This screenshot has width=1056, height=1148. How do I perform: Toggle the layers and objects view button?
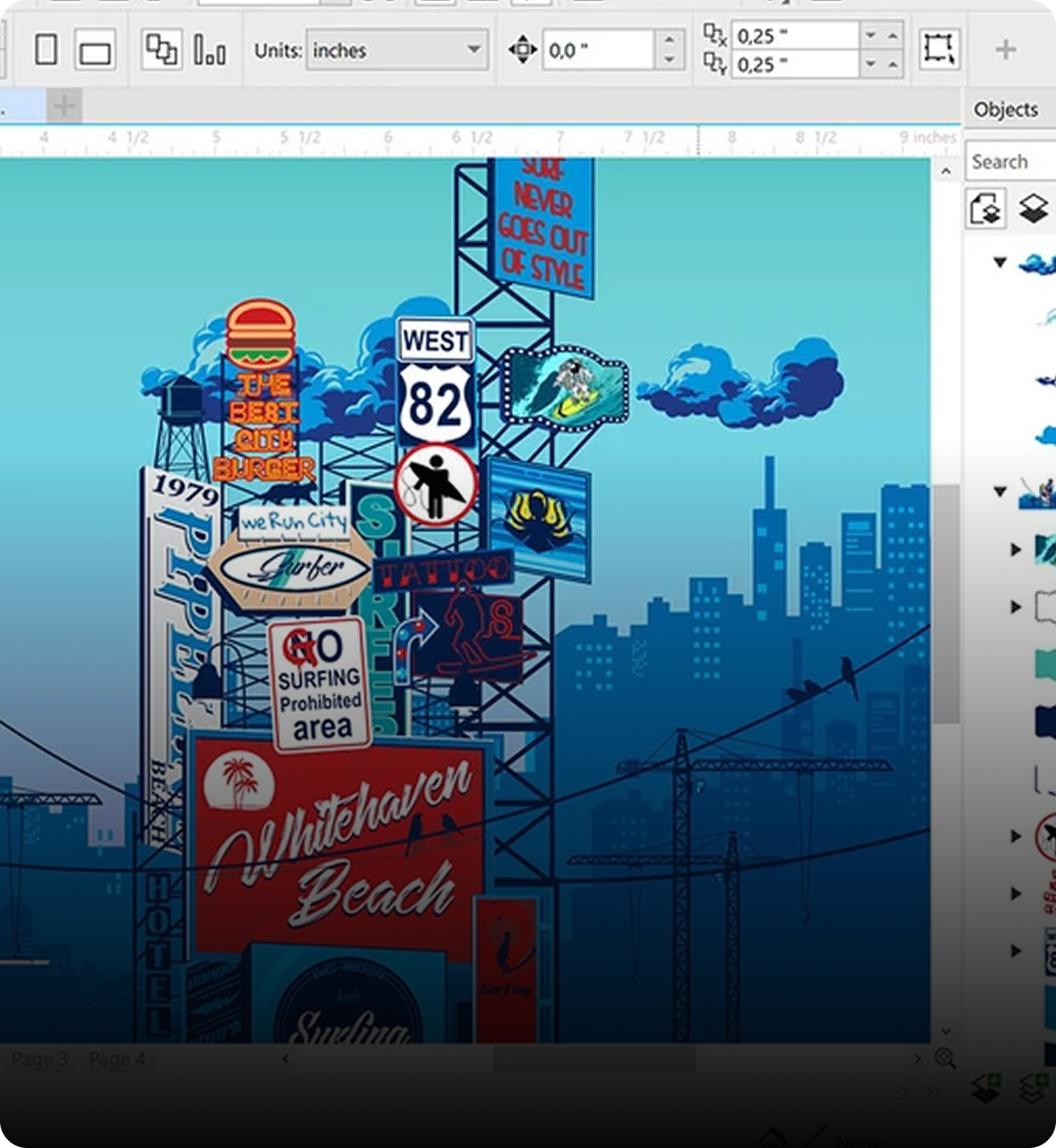pyautogui.click(x=1034, y=209)
